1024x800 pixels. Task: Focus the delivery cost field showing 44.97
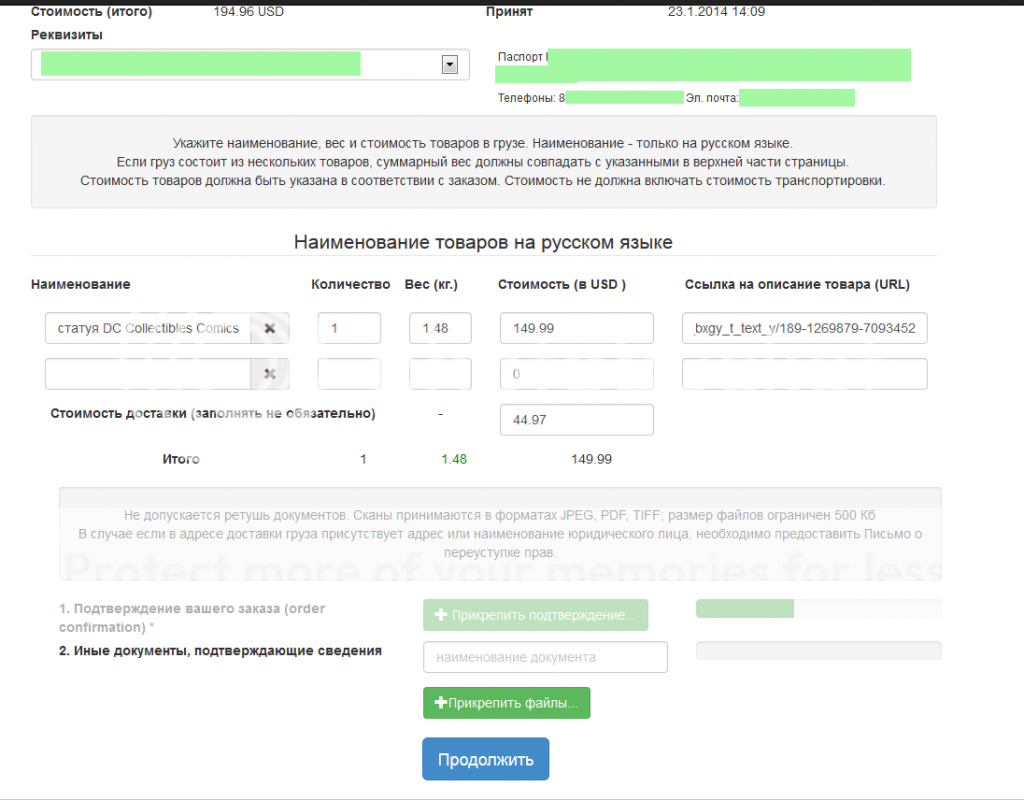[x=576, y=420]
